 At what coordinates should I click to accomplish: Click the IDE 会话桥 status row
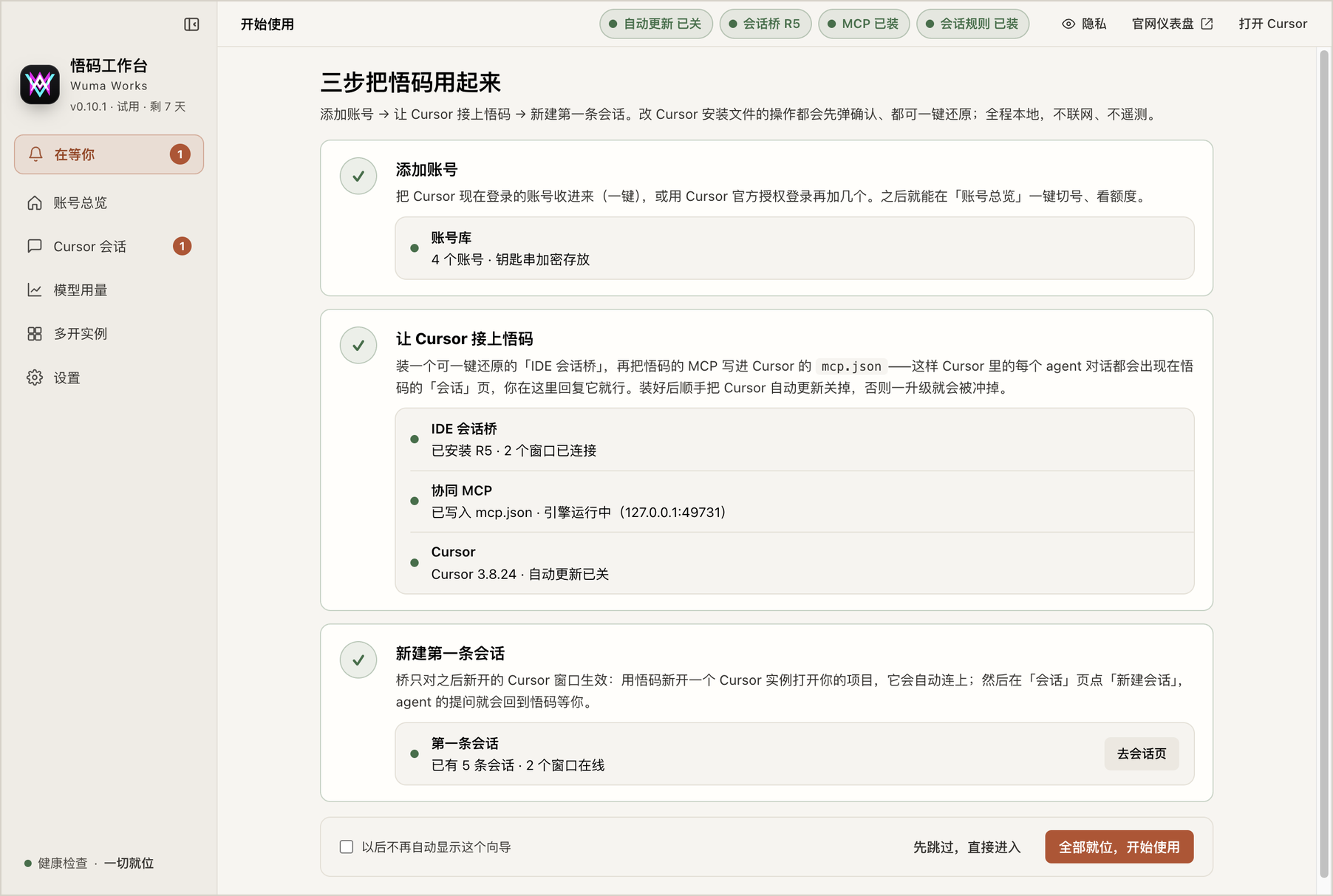794,440
